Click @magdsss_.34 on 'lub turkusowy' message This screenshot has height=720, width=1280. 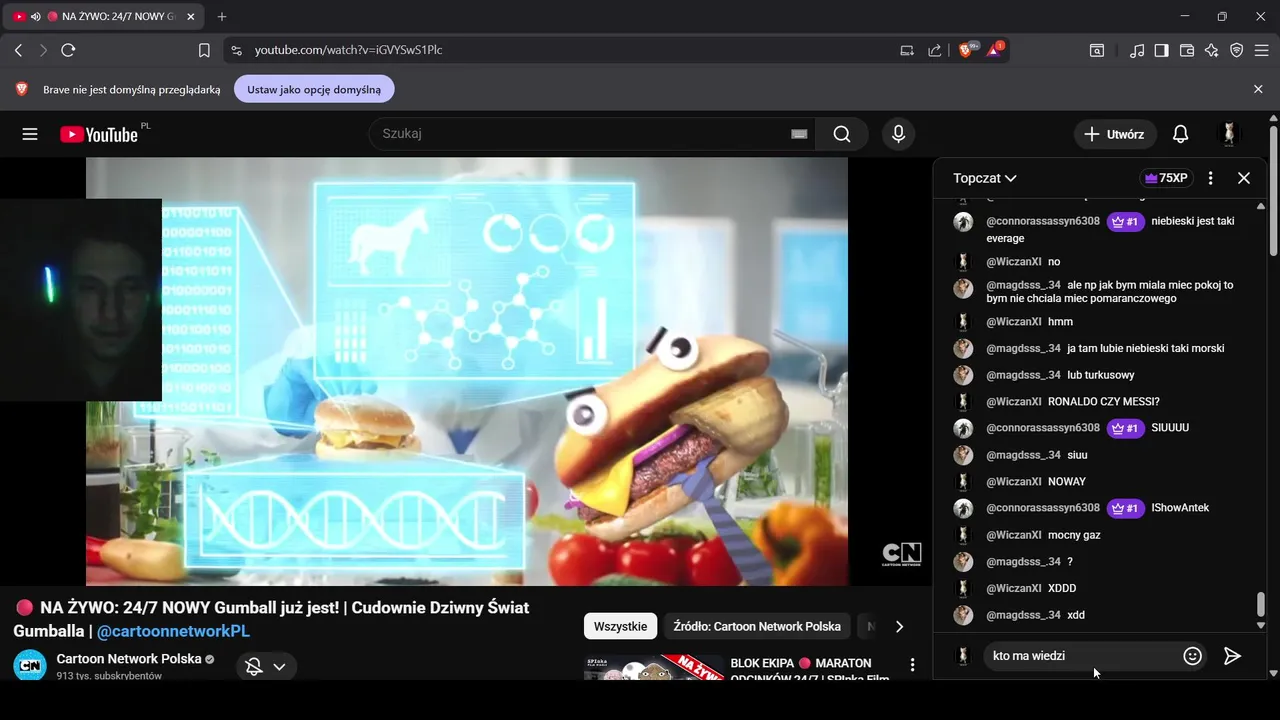pos(1023,375)
